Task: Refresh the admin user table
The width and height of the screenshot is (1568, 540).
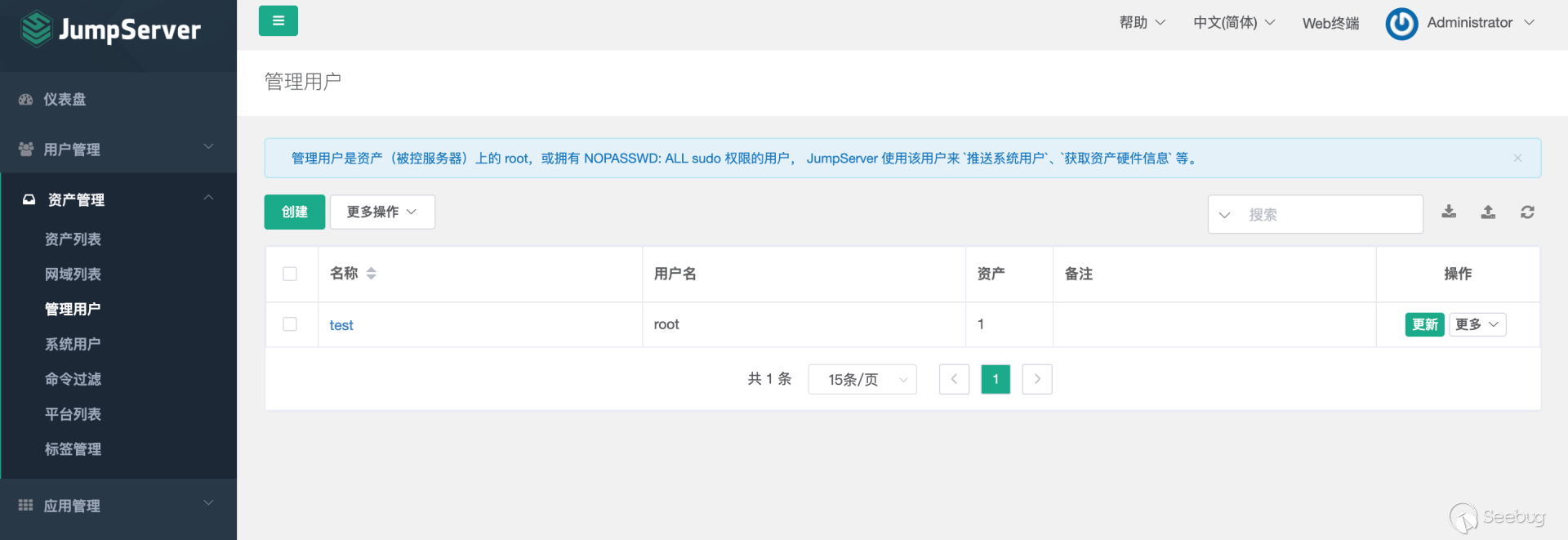Action: click(x=1527, y=212)
